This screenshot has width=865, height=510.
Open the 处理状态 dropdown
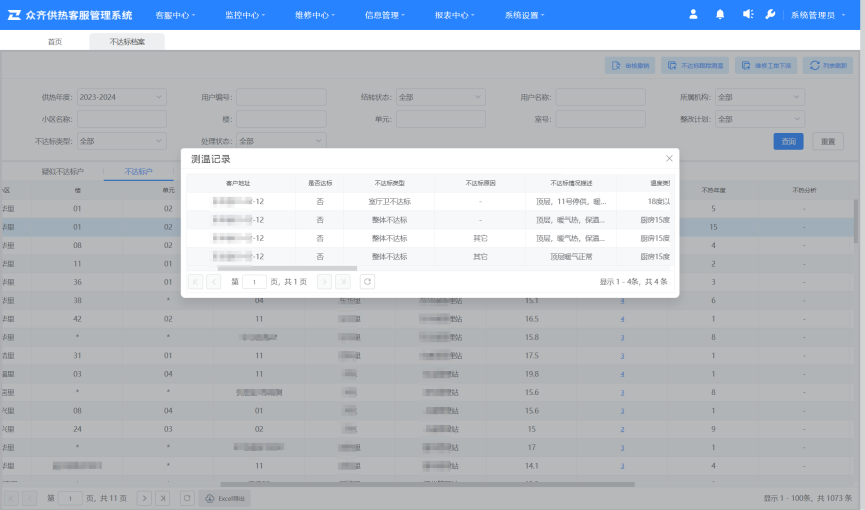point(281,141)
